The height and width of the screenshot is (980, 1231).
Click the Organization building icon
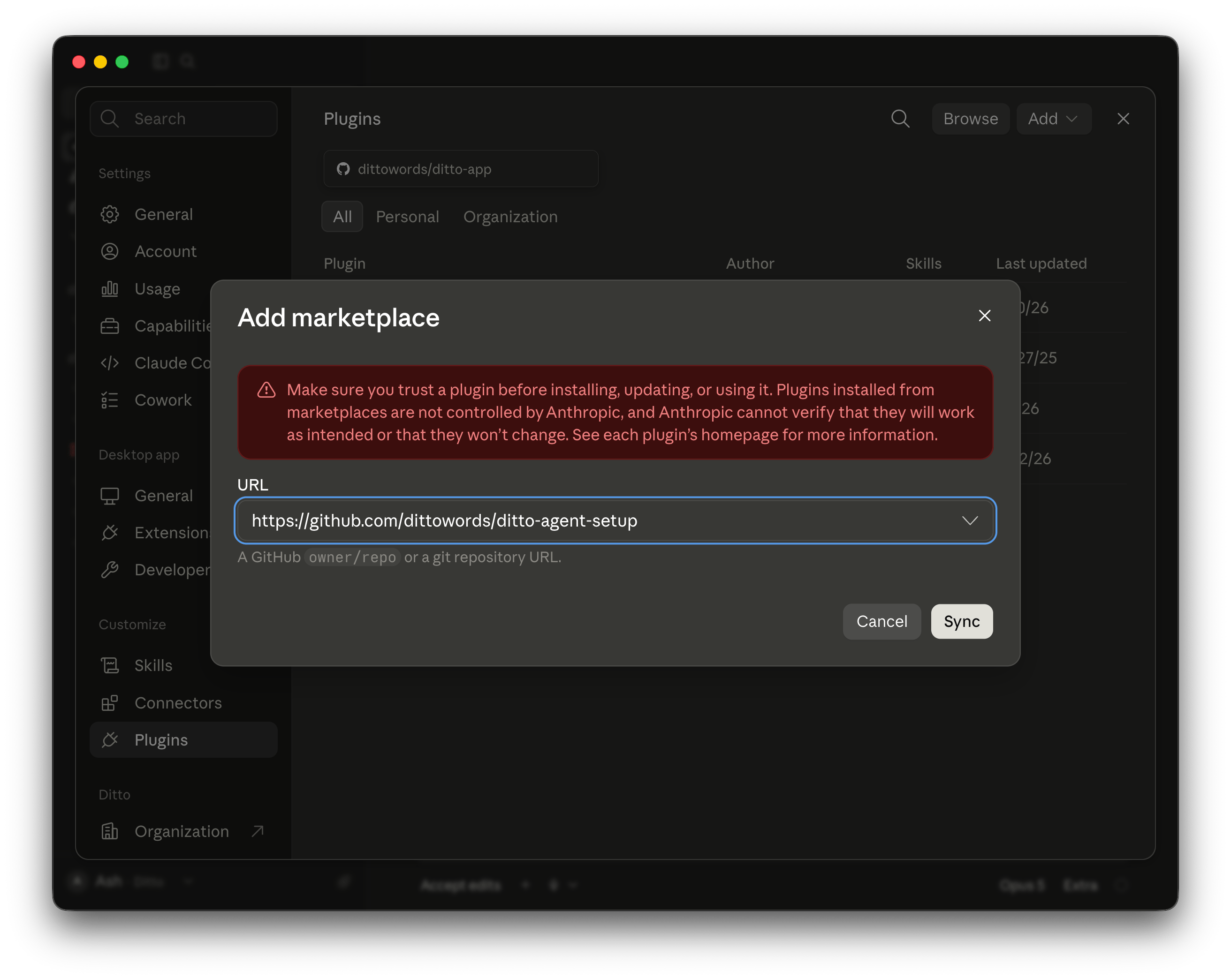click(110, 832)
